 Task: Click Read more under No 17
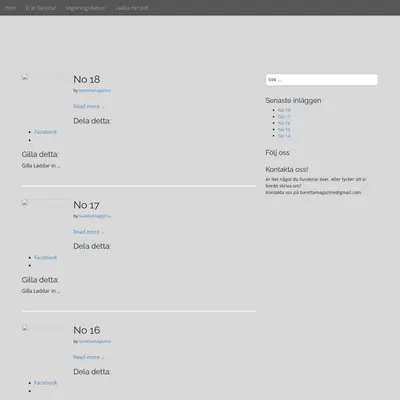coord(89,232)
